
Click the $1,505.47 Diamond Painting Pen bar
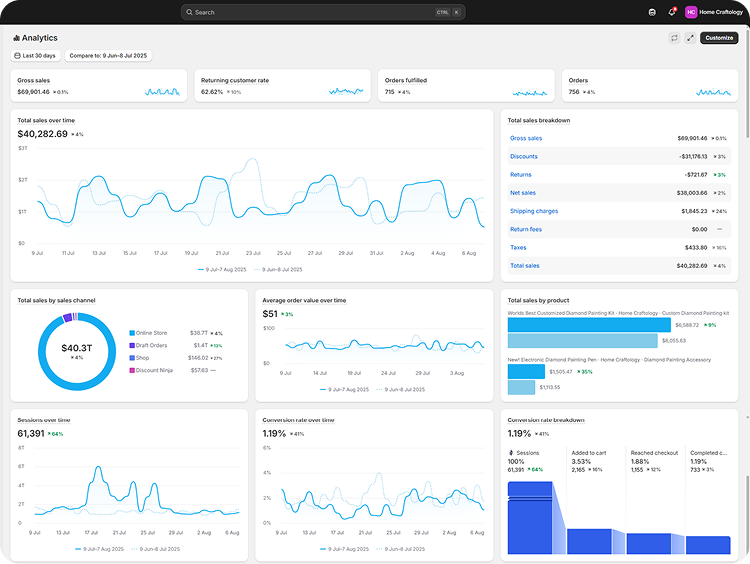[526, 372]
